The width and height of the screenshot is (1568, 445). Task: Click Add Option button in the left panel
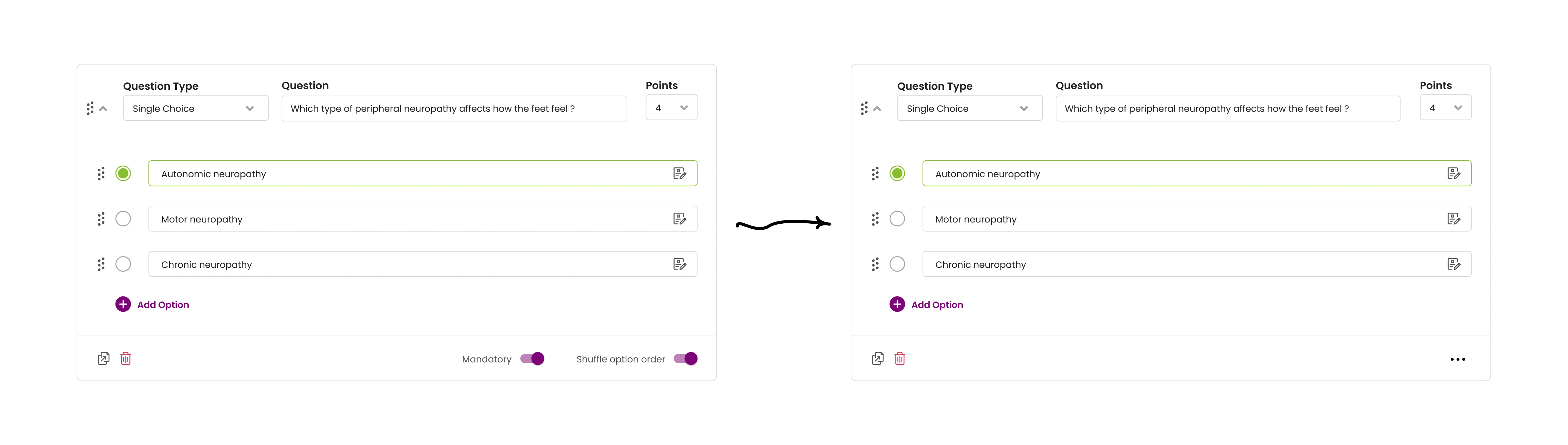(152, 304)
